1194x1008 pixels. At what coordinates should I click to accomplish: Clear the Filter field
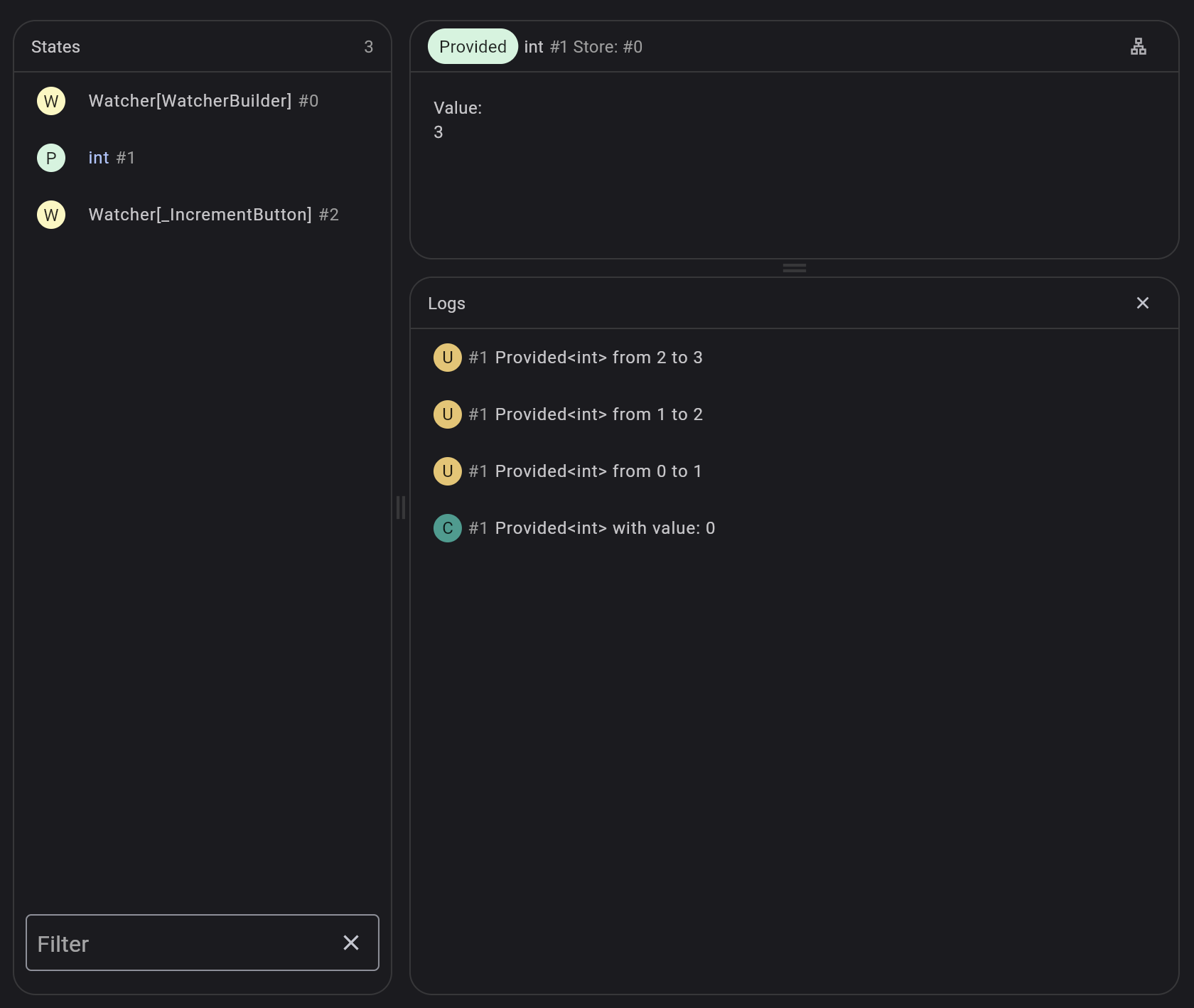[x=351, y=943]
